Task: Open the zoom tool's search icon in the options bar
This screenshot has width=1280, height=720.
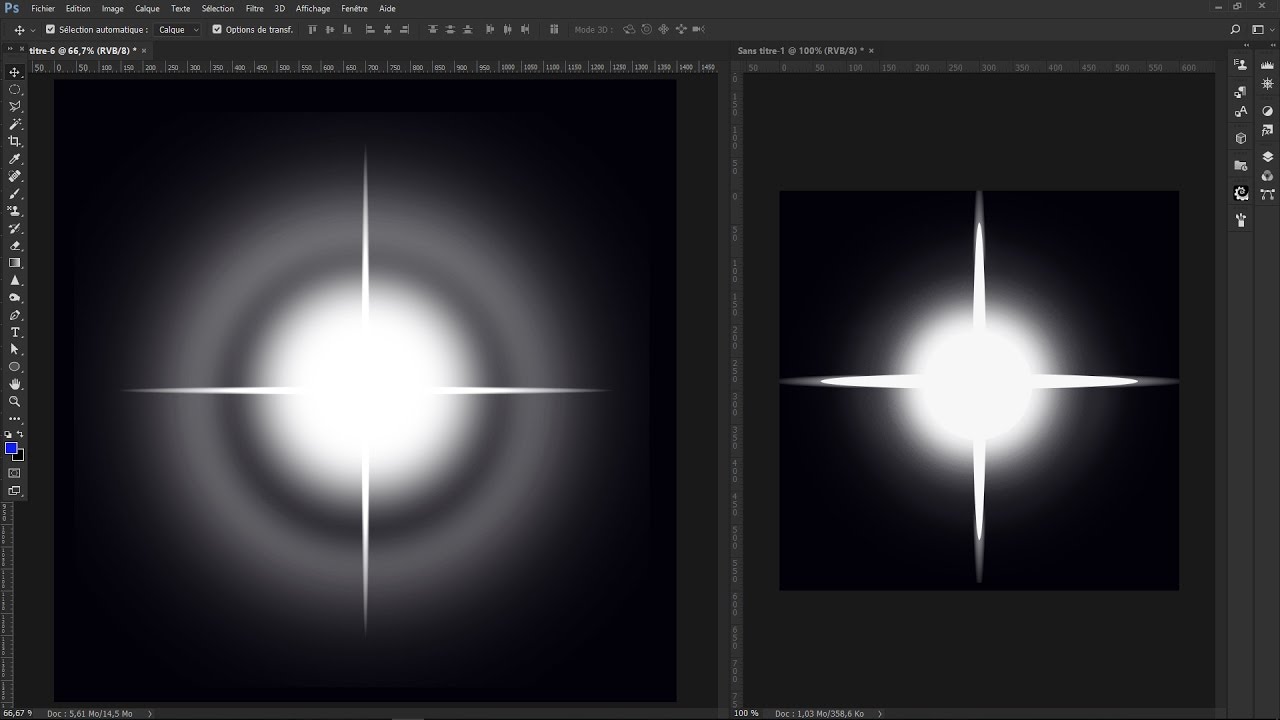Action: pyautogui.click(x=1236, y=30)
